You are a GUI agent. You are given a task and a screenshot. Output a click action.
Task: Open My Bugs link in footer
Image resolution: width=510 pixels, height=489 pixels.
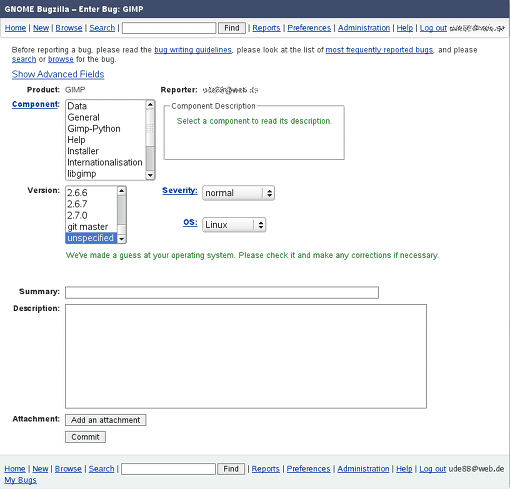pos(20,480)
